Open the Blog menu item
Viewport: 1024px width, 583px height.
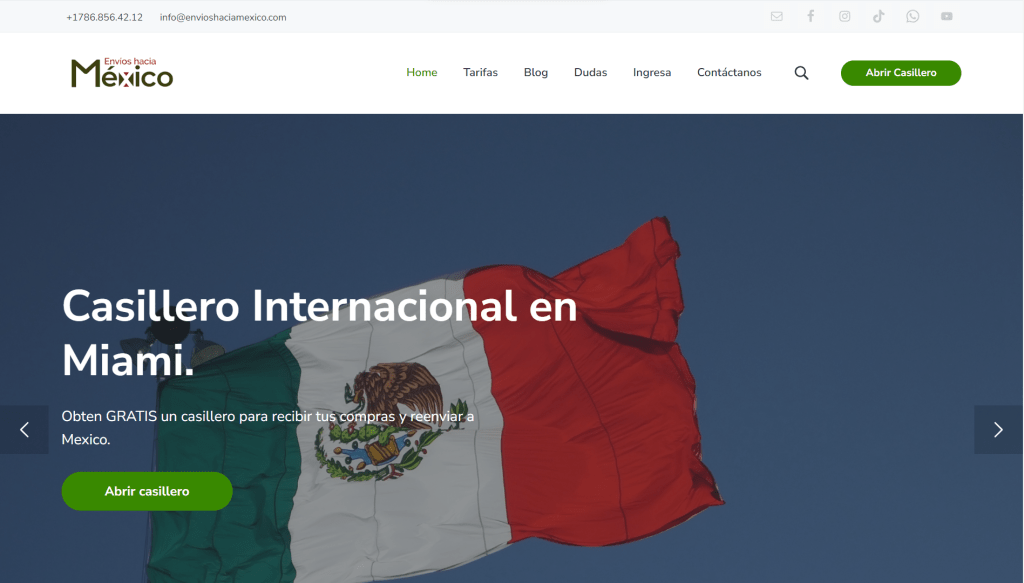tap(536, 72)
